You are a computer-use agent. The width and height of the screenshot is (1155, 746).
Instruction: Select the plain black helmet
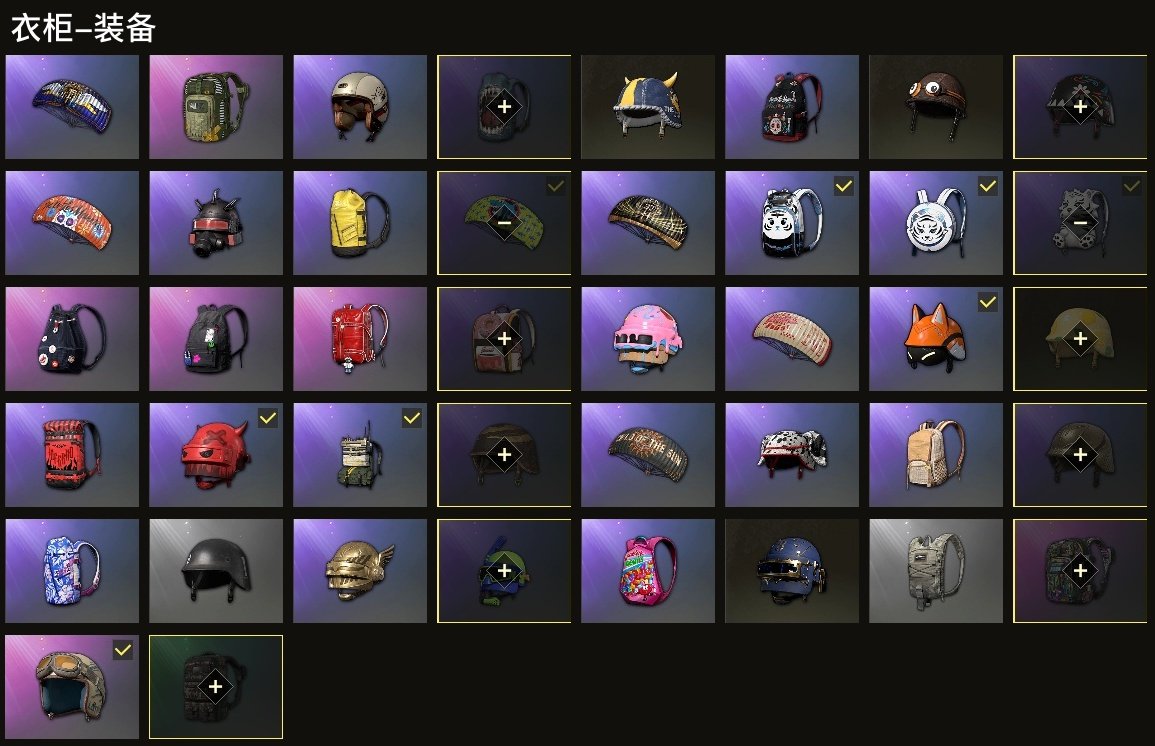coord(216,571)
